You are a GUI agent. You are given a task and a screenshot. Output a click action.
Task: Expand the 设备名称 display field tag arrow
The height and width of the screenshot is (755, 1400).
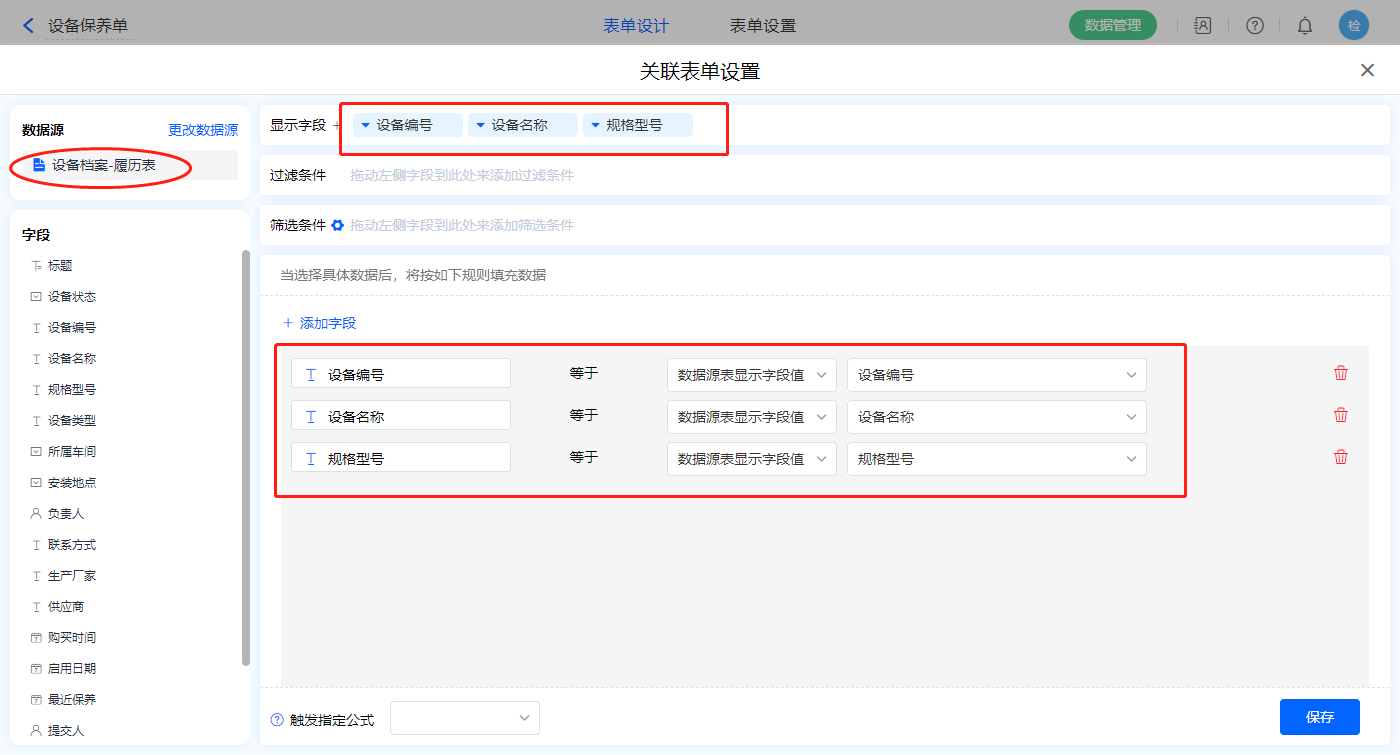(x=481, y=125)
